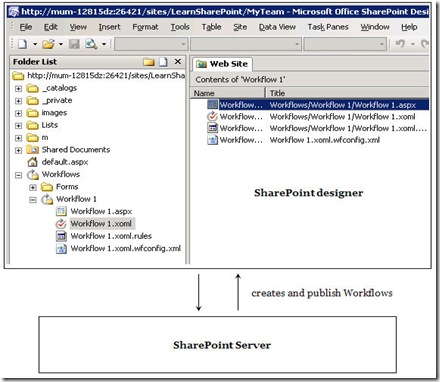Click the Workflow 1 folder icon in tree

coord(47,199)
